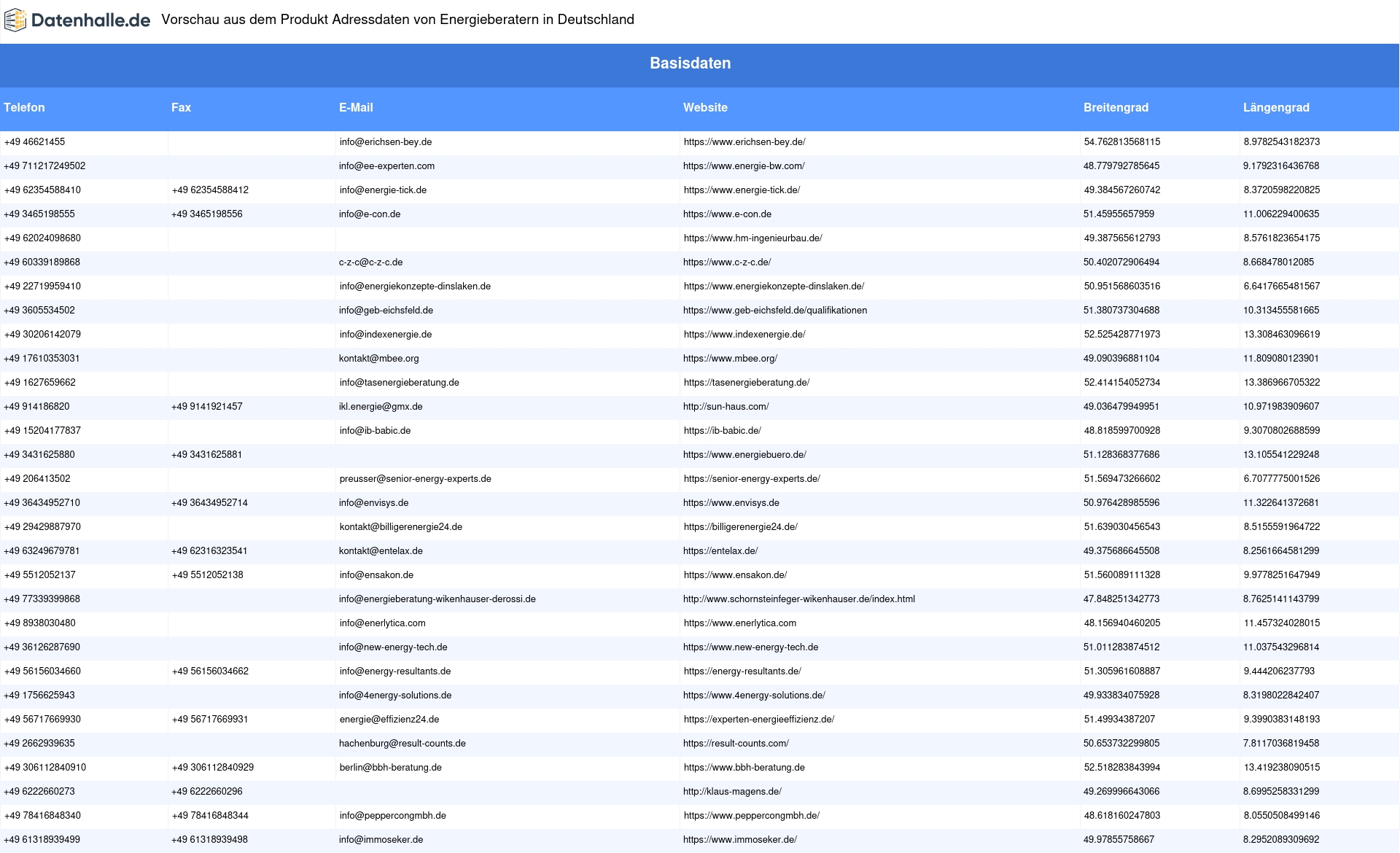
Task: Click website https://www.envisys.de
Action: pos(731,503)
